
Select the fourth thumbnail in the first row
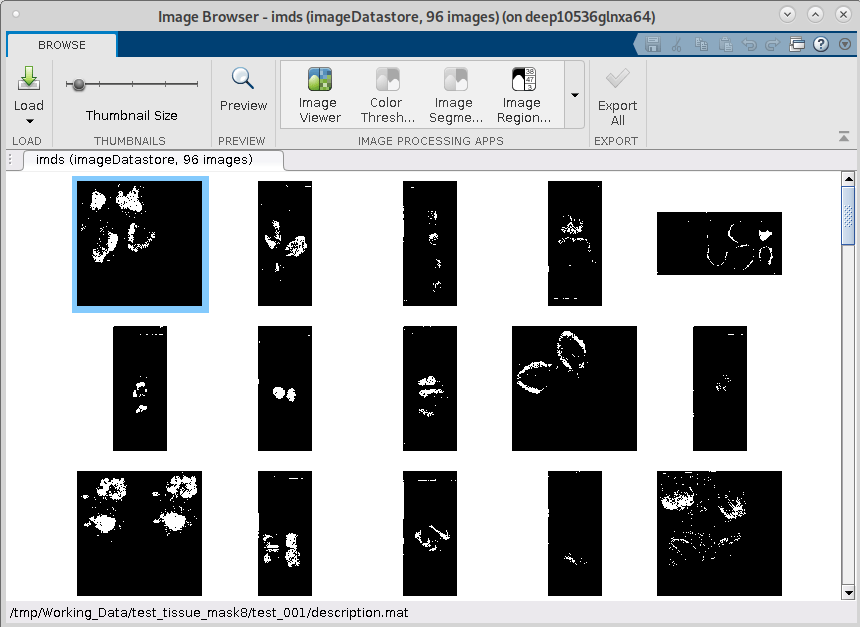(574, 244)
